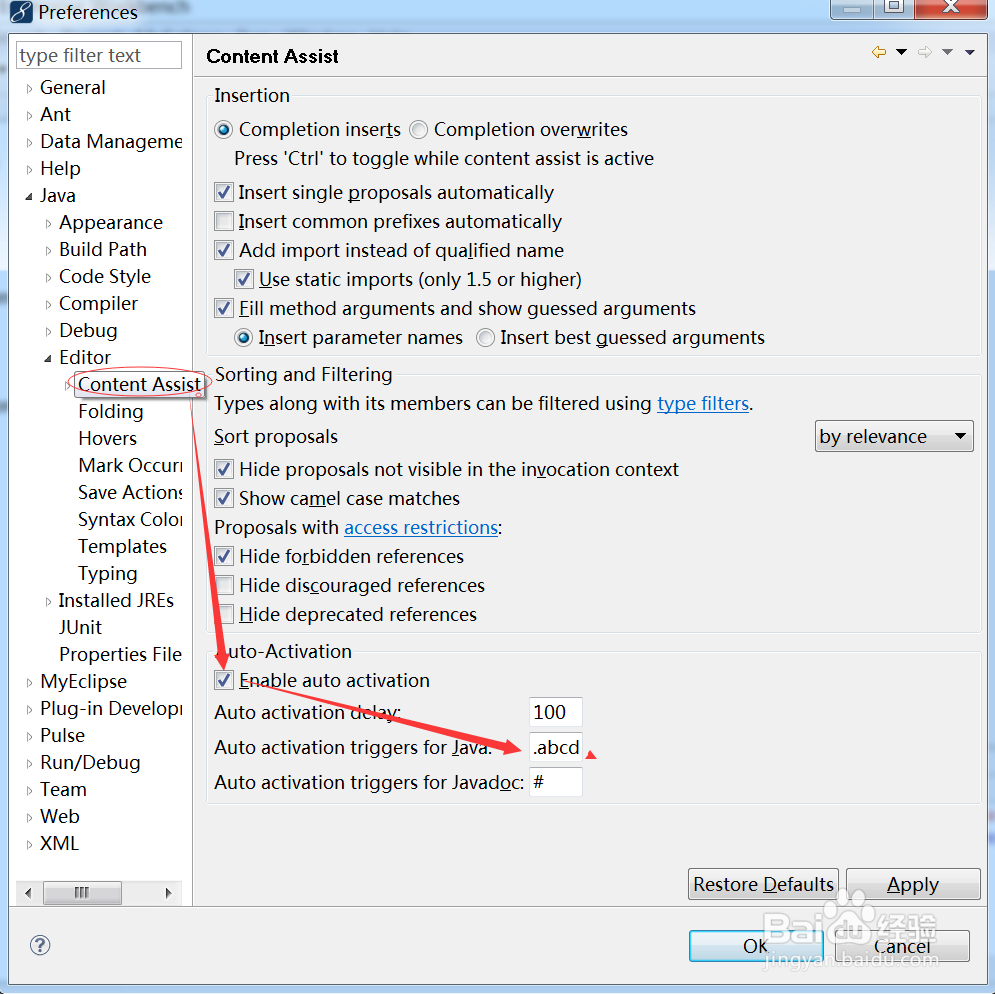Expand the MyEclipse tree node
The image size is (995, 994).
[29, 682]
